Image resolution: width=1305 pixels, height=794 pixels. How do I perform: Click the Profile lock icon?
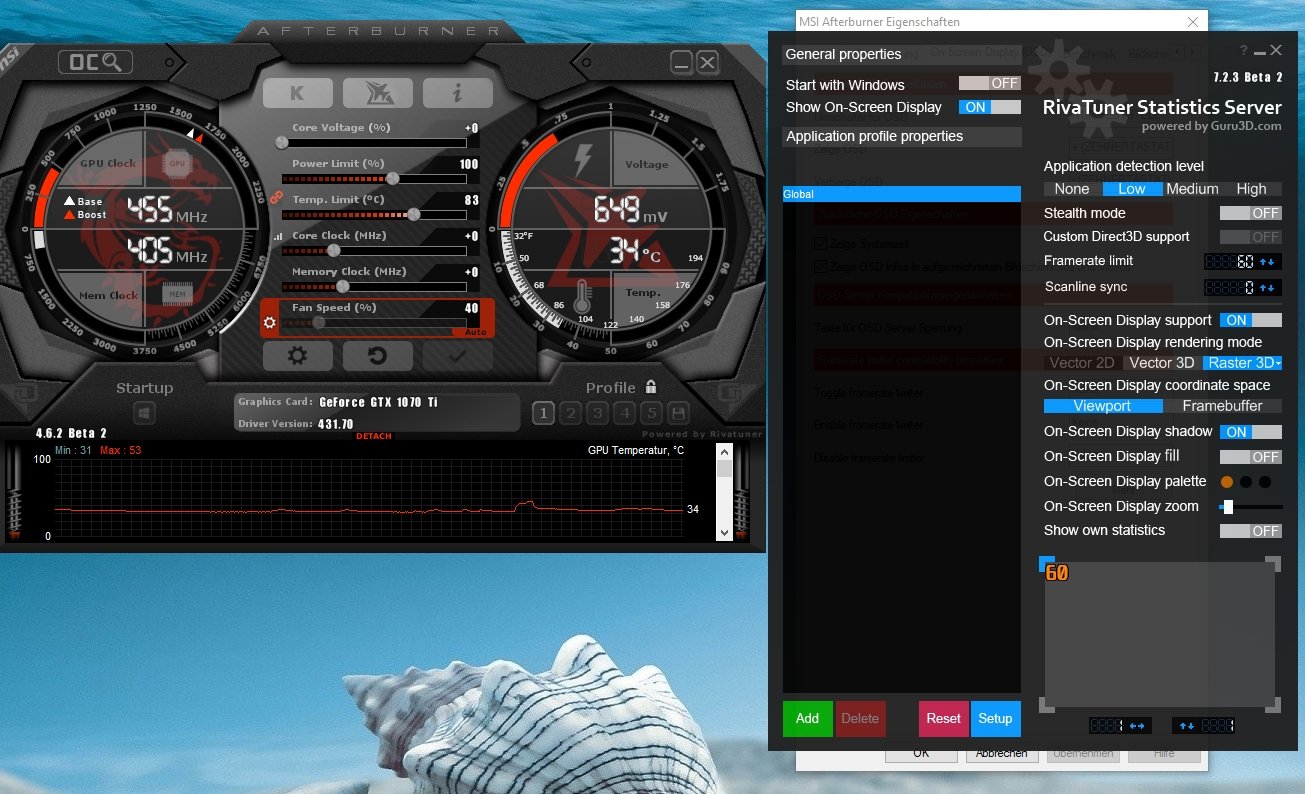(651, 387)
